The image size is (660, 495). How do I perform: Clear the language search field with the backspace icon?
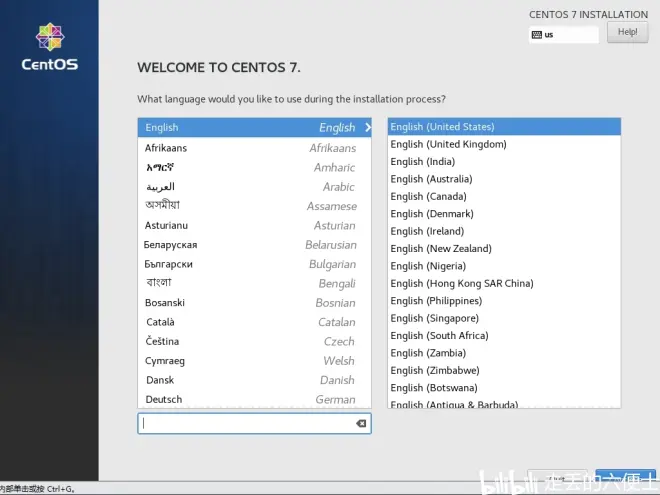361,423
